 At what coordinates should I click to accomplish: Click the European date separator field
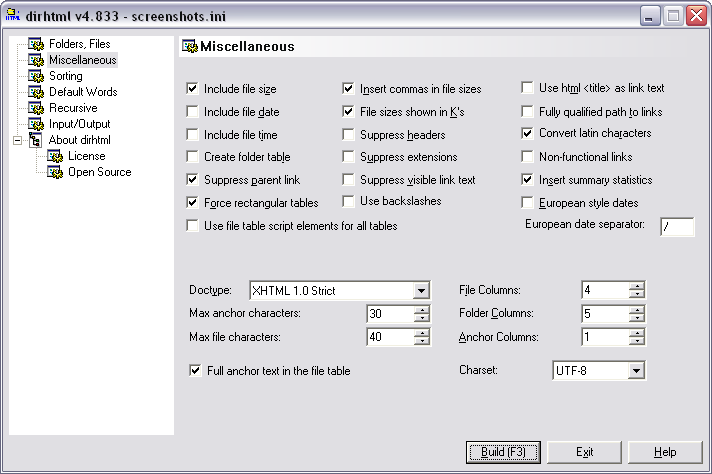pyautogui.click(x=677, y=227)
